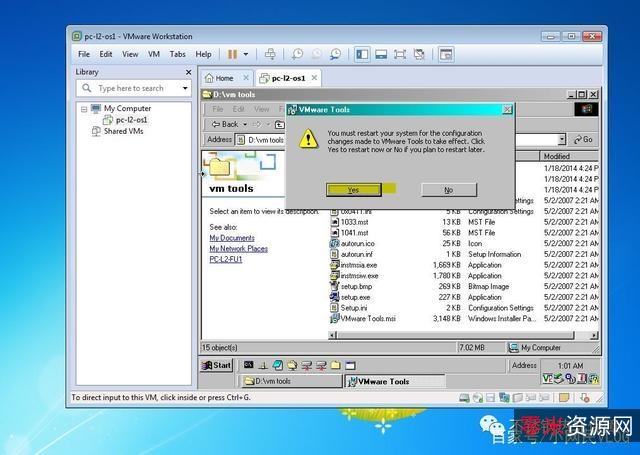
Task: Click the Unity mode toolbar icon
Action: [x=419, y=54]
